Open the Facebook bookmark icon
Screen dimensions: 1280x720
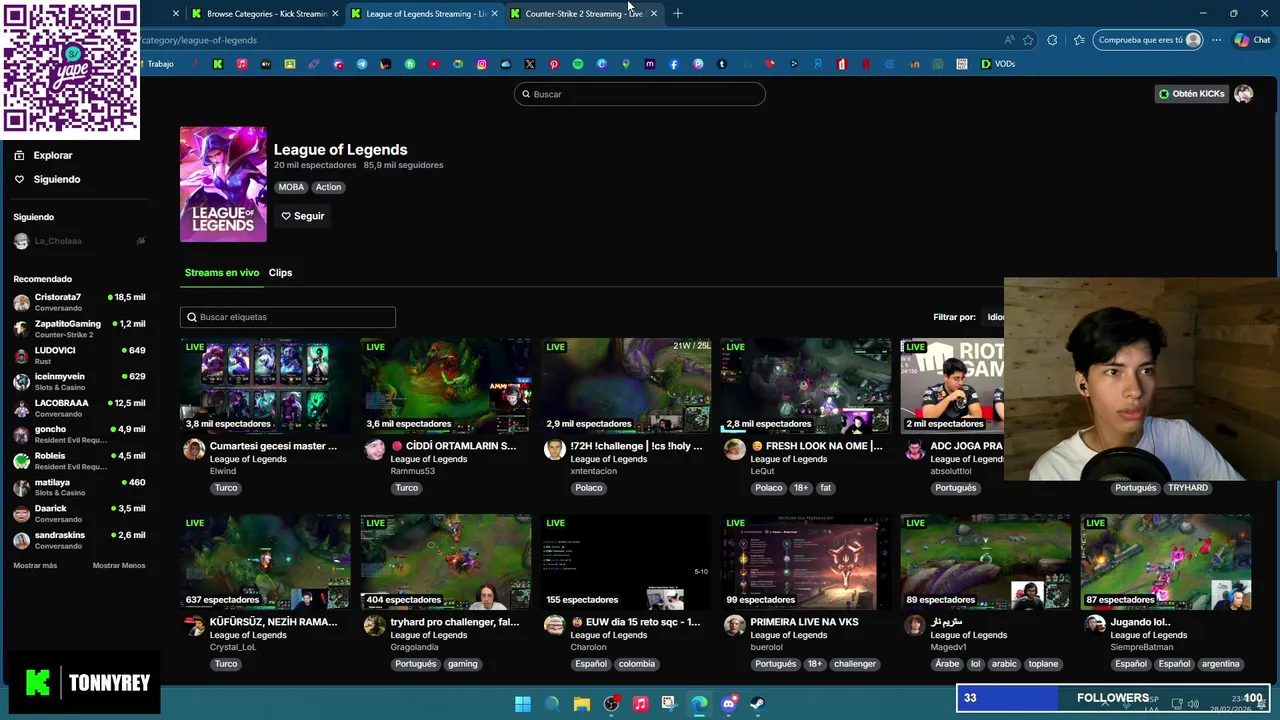(674, 64)
